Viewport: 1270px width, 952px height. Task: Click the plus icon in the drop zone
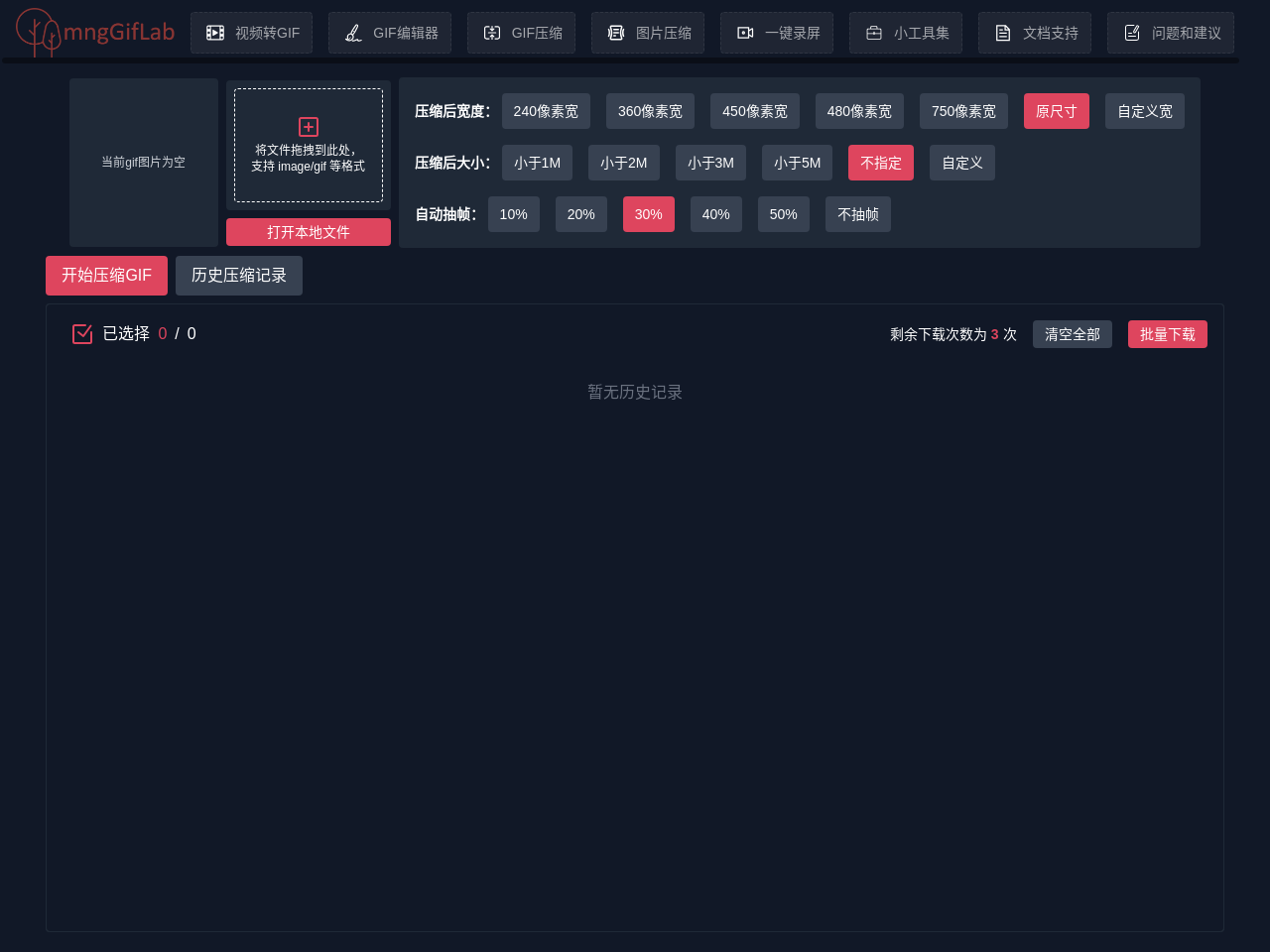[x=308, y=126]
